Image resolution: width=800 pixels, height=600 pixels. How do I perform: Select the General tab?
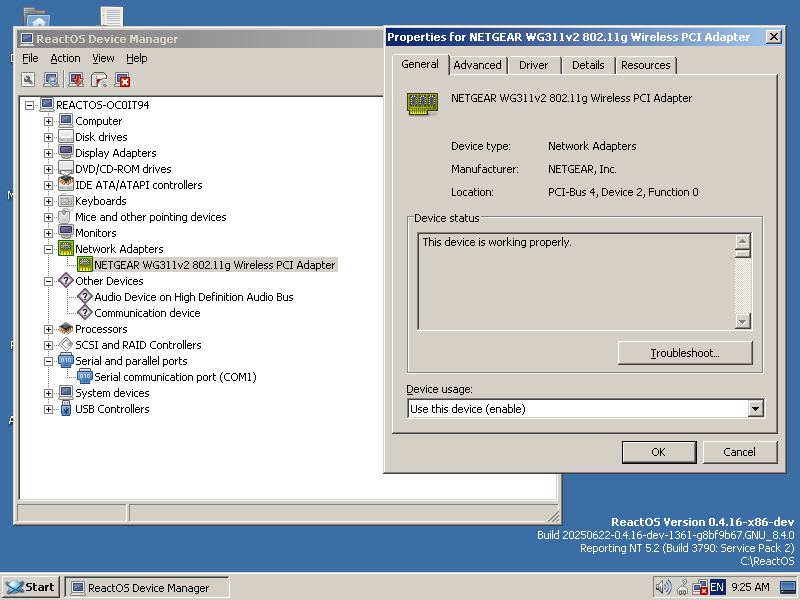[420, 64]
